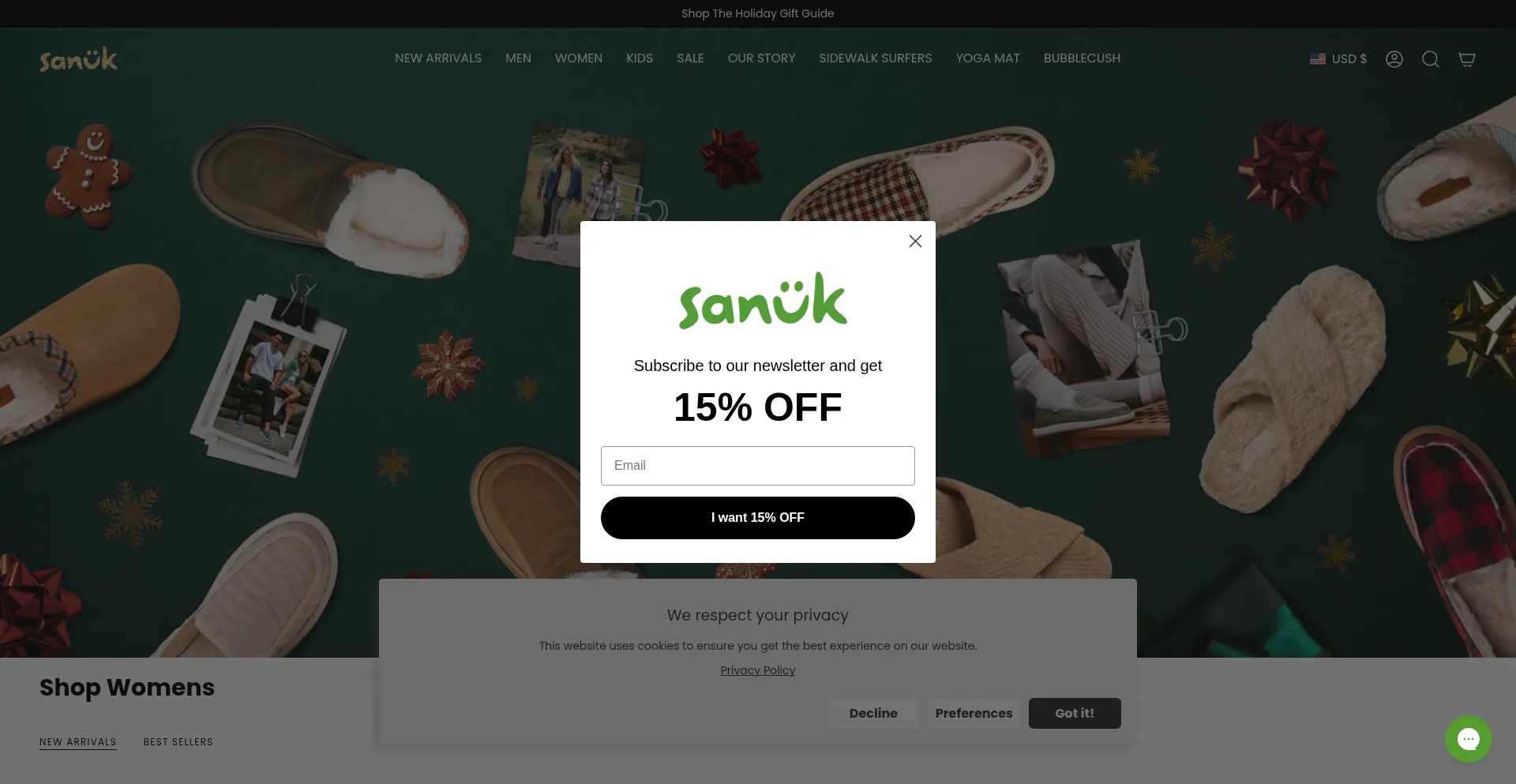Select the BEST SELLERS tab
The image size is (1516, 784).
(178, 742)
